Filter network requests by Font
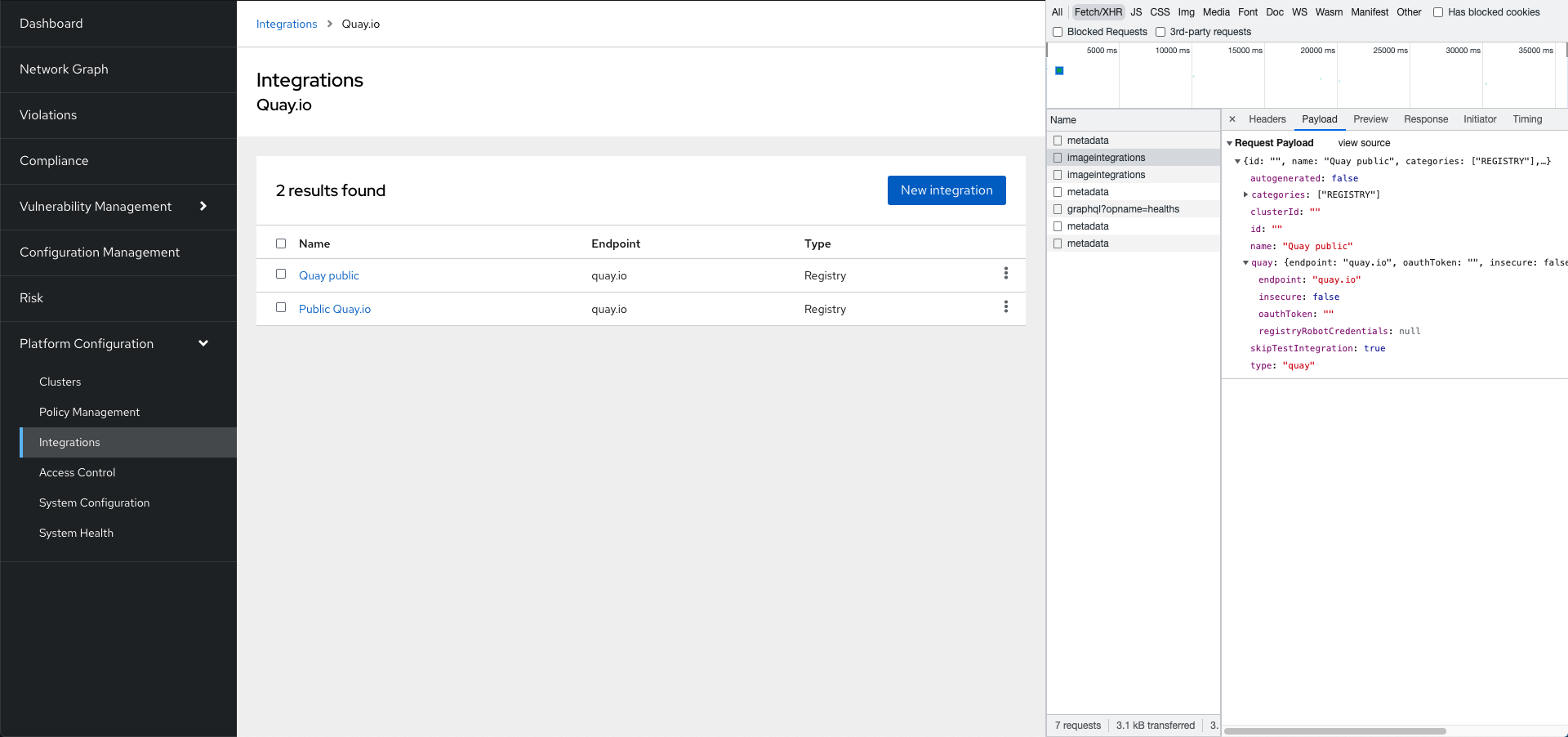Viewport: 1568px width, 737px height. click(1248, 12)
